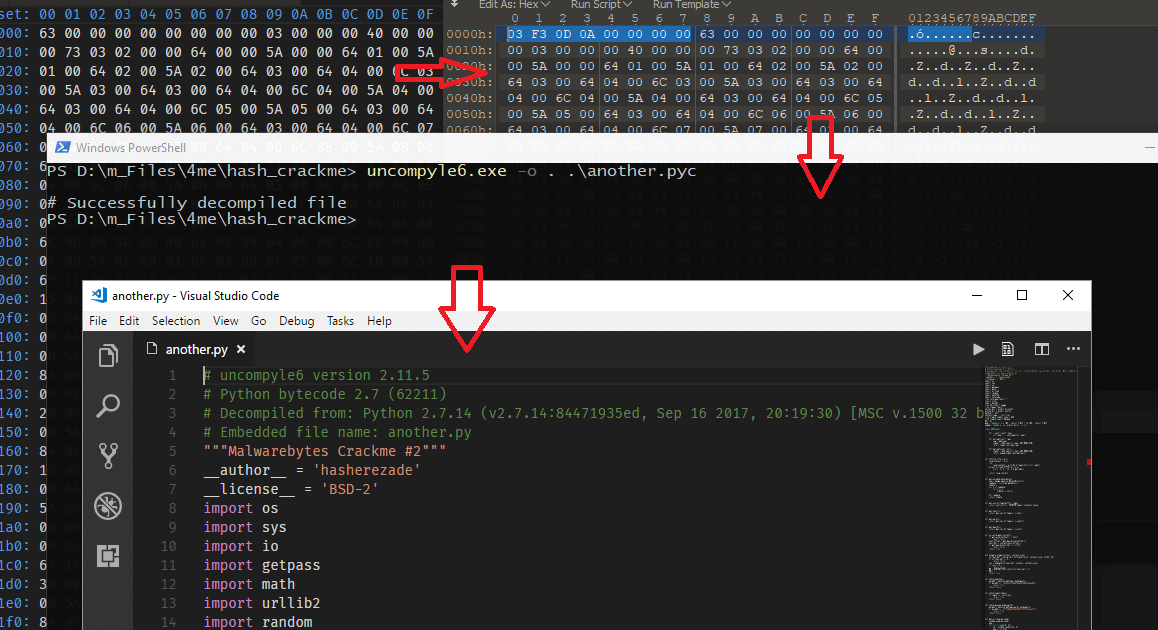Open the Debug menu
This screenshot has width=1158, height=630.
(x=296, y=321)
